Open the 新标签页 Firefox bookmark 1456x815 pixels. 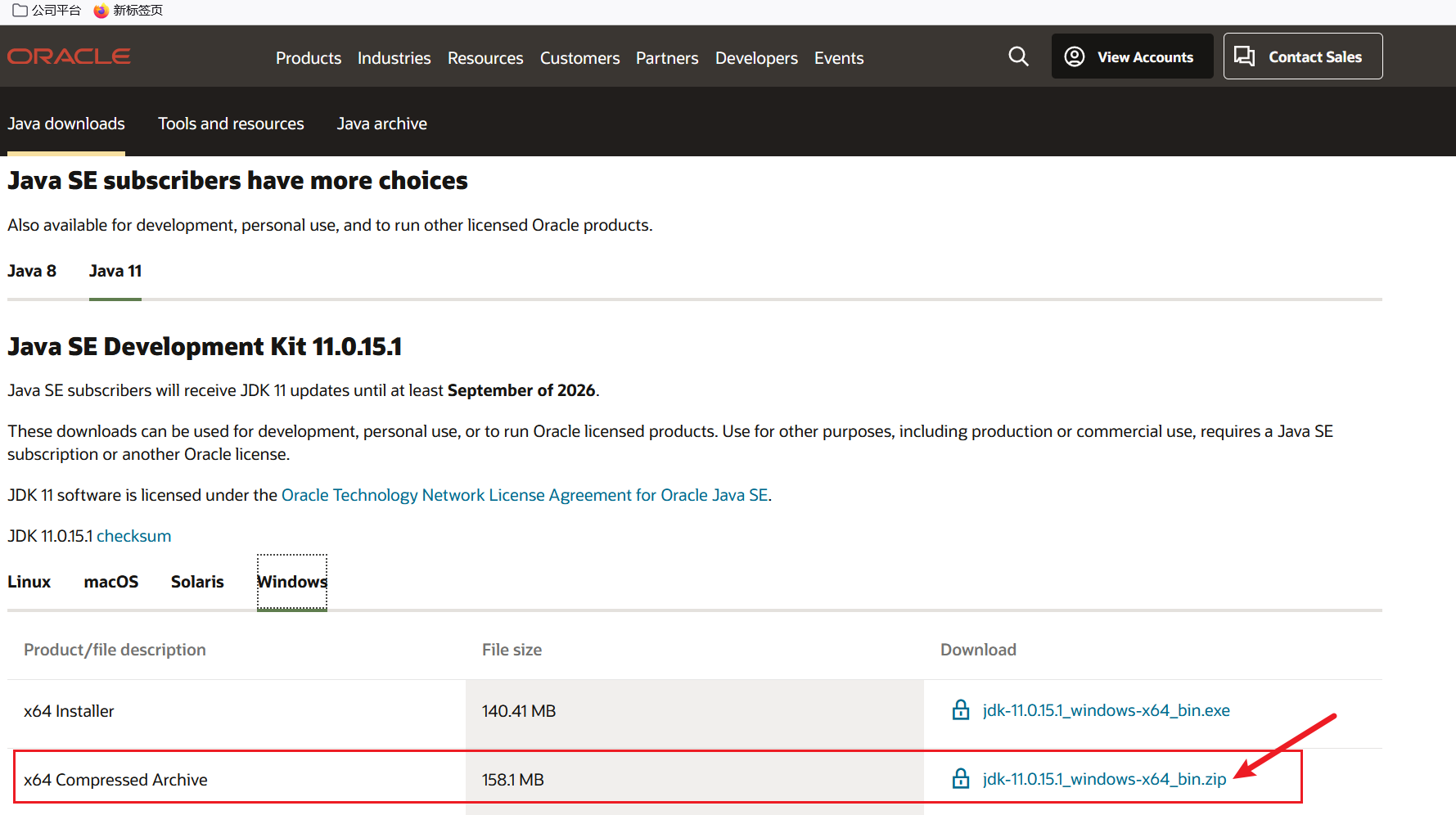(128, 11)
